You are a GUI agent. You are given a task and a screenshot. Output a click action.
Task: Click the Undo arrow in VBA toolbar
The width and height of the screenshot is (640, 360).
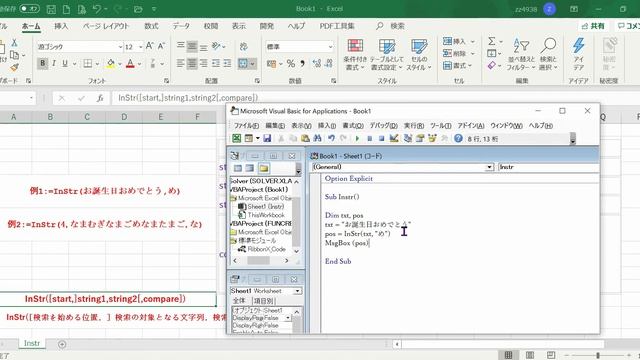[331, 138]
